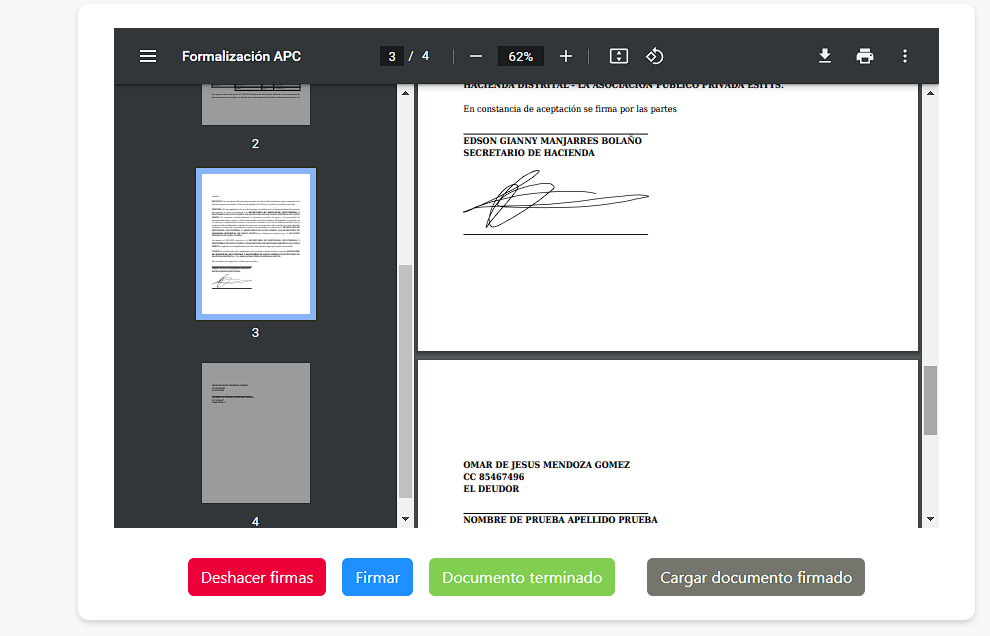Click the En constancia de aceptación sentence

coord(570,109)
